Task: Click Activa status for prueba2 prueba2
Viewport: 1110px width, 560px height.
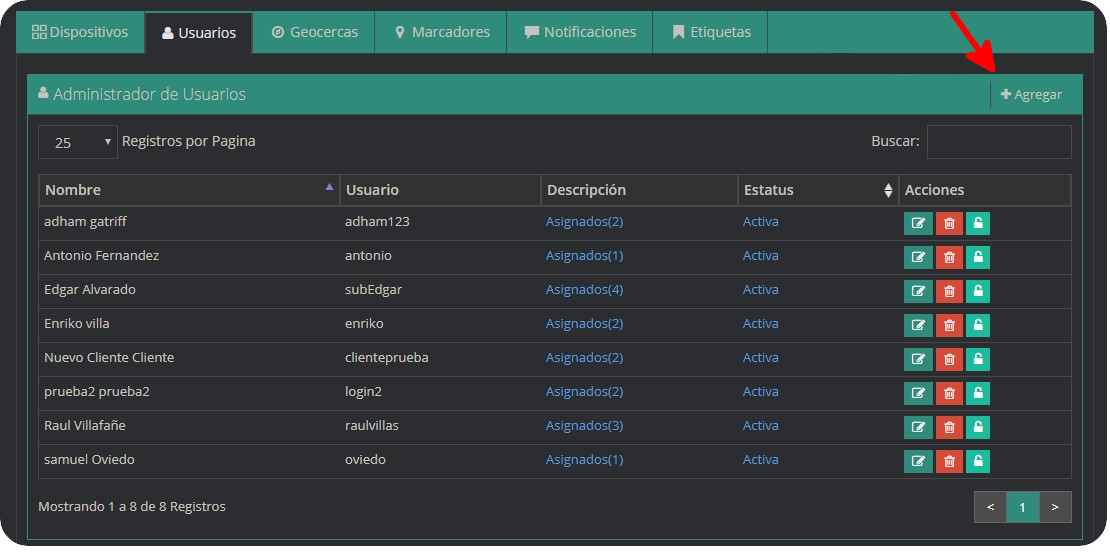Action: click(x=760, y=392)
